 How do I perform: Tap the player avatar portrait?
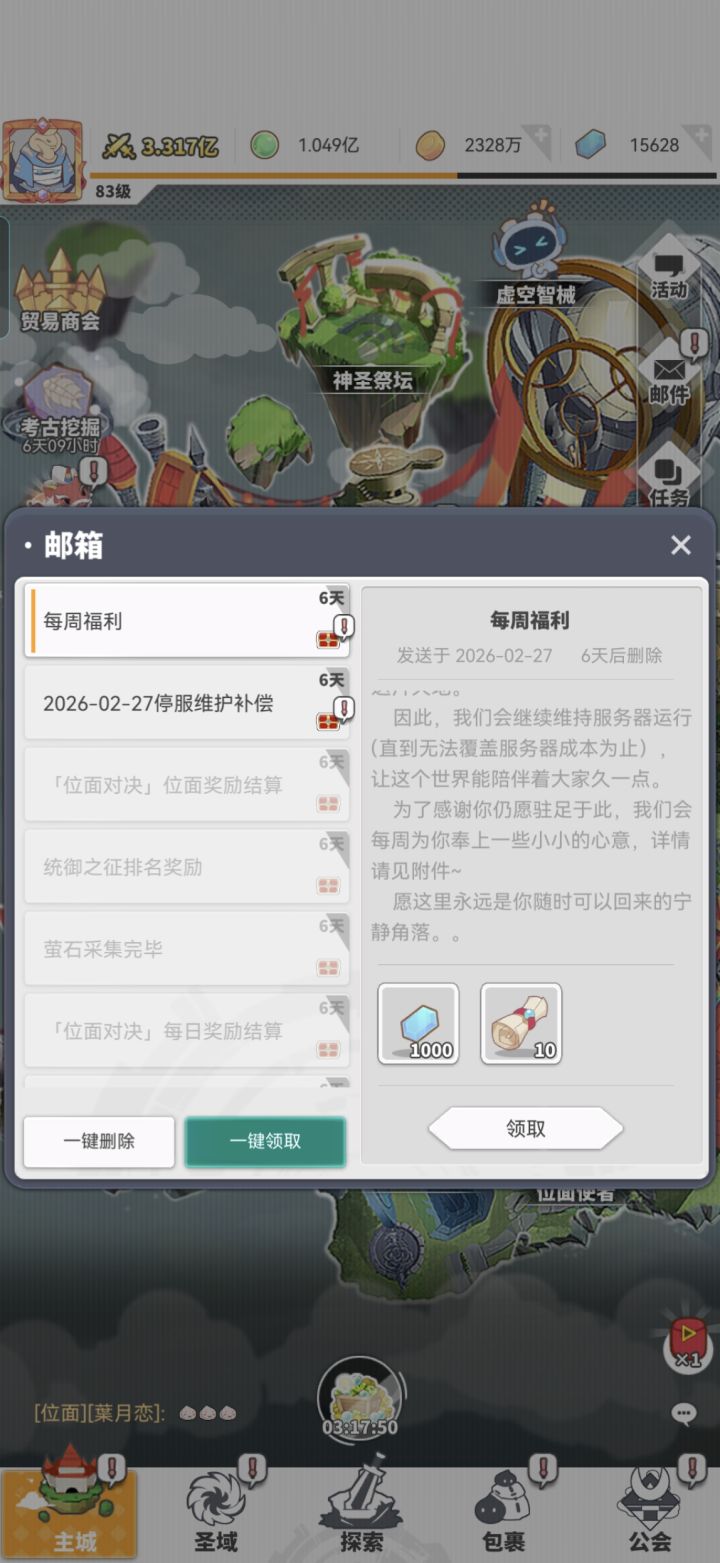tap(43, 158)
